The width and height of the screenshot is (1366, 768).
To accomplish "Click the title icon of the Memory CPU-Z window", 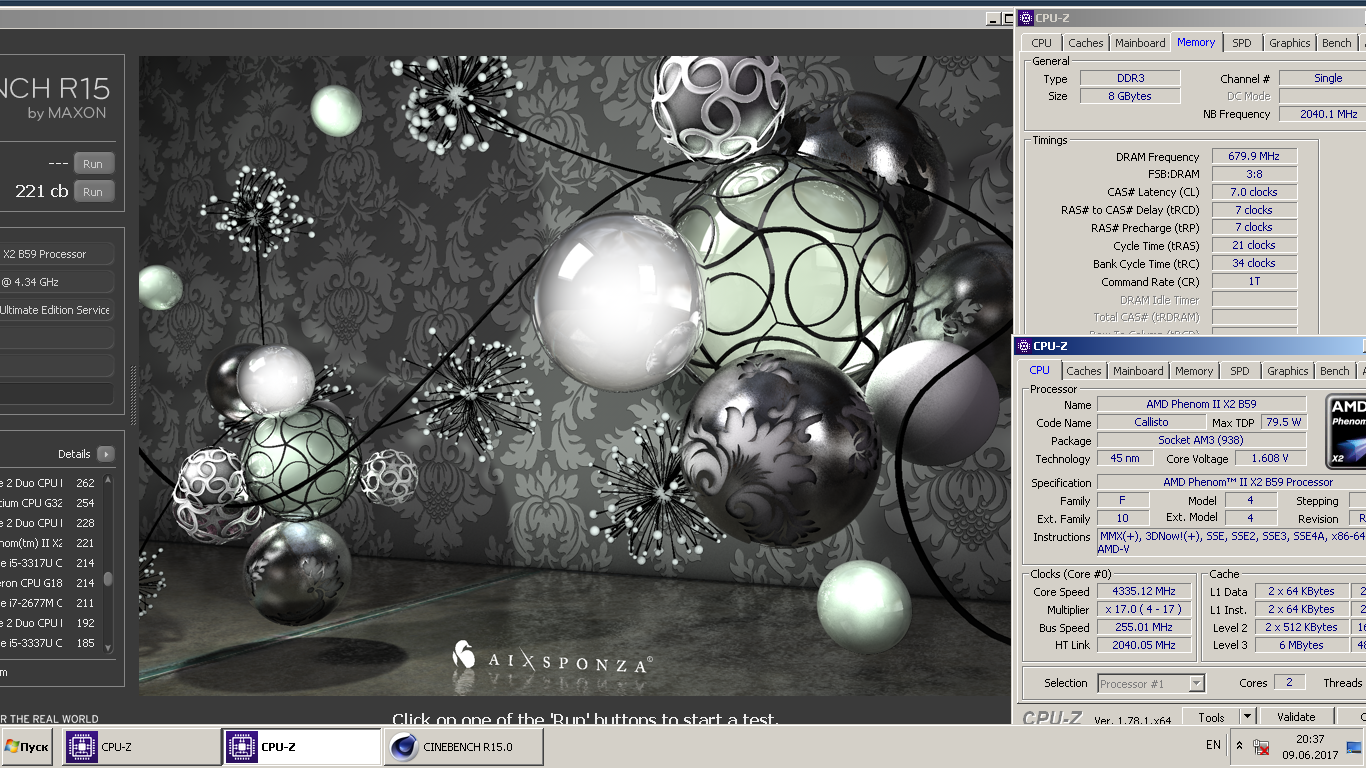I will point(1025,18).
